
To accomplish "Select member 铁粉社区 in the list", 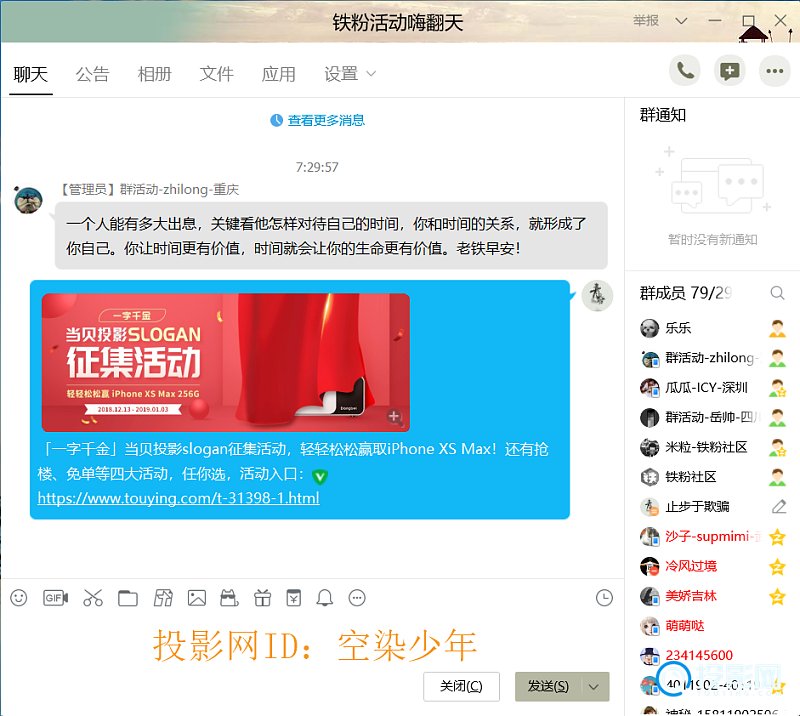I will [x=712, y=477].
